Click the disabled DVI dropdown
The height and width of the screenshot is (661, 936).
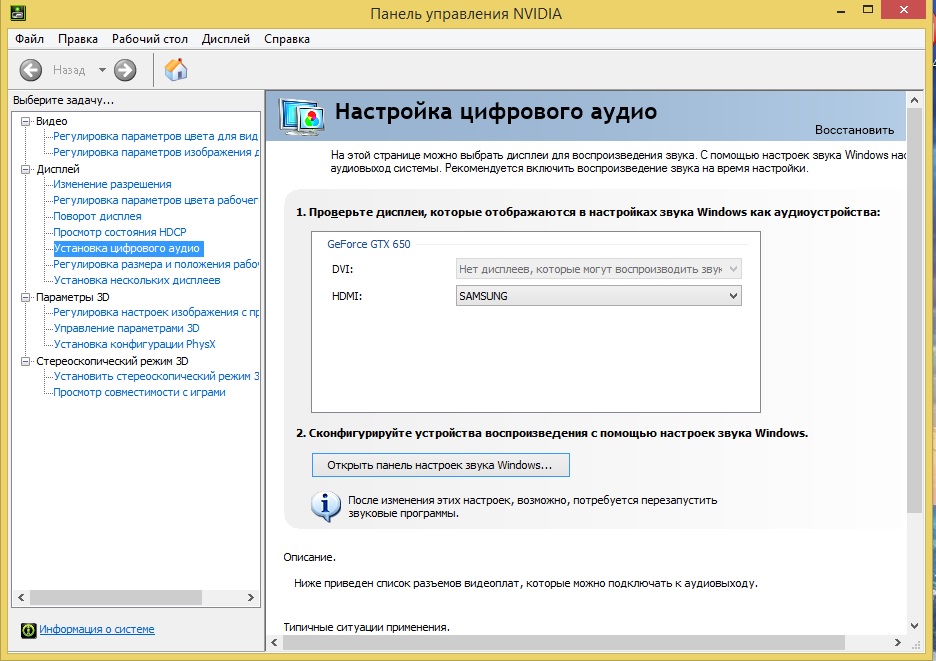pos(599,269)
